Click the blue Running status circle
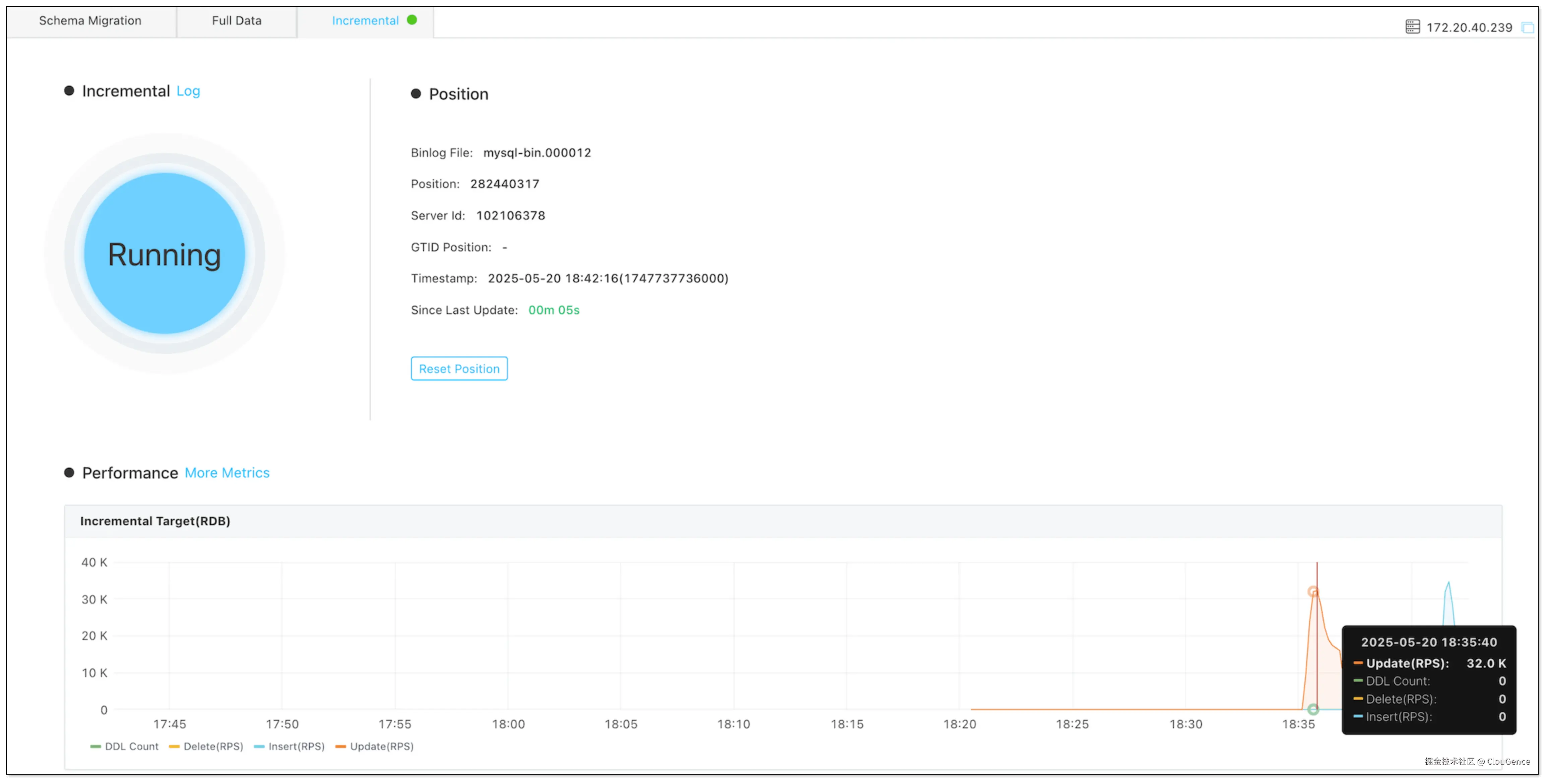The height and width of the screenshot is (784, 1548). tap(164, 254)
